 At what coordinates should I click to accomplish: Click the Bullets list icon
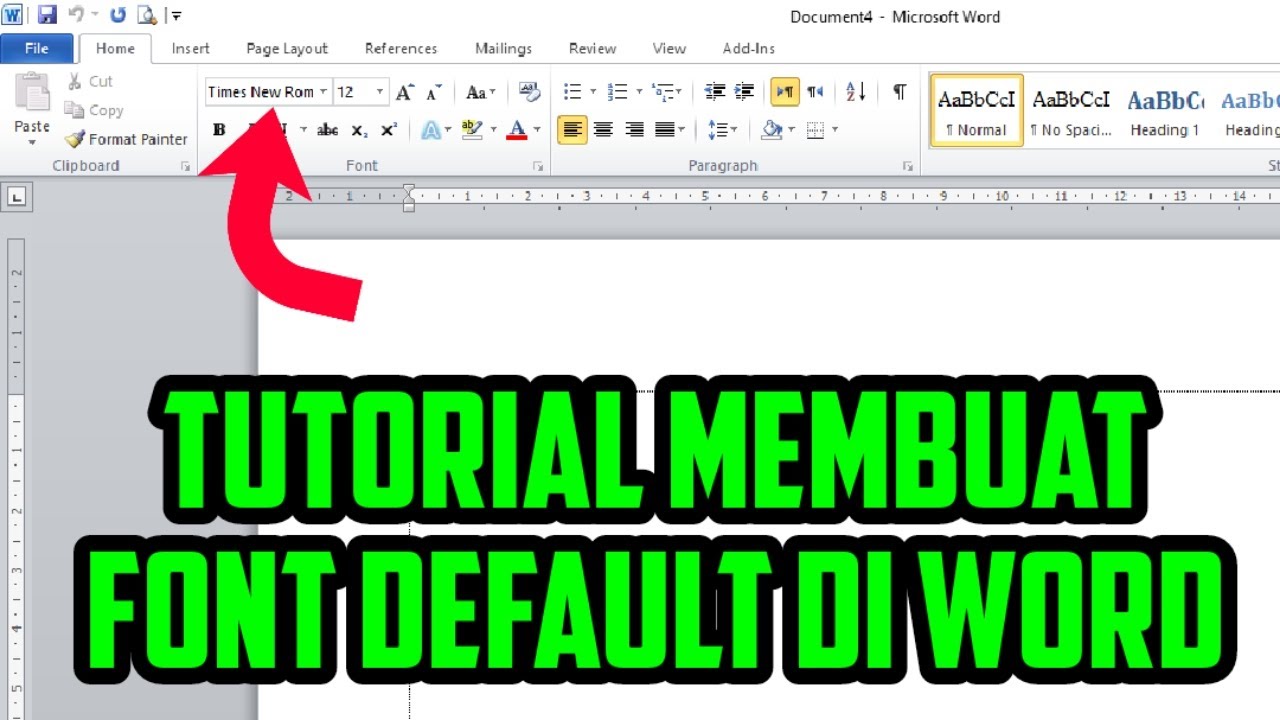tap(573, 92)
